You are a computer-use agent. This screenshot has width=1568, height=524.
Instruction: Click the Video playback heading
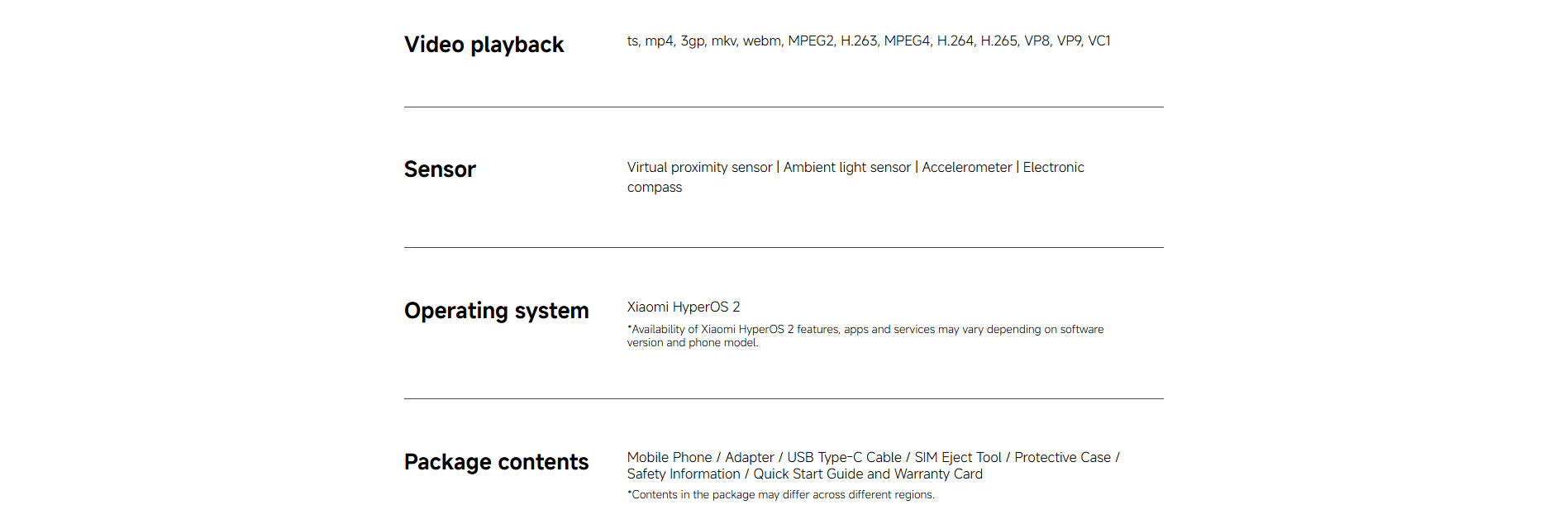(x=484, y=45)
